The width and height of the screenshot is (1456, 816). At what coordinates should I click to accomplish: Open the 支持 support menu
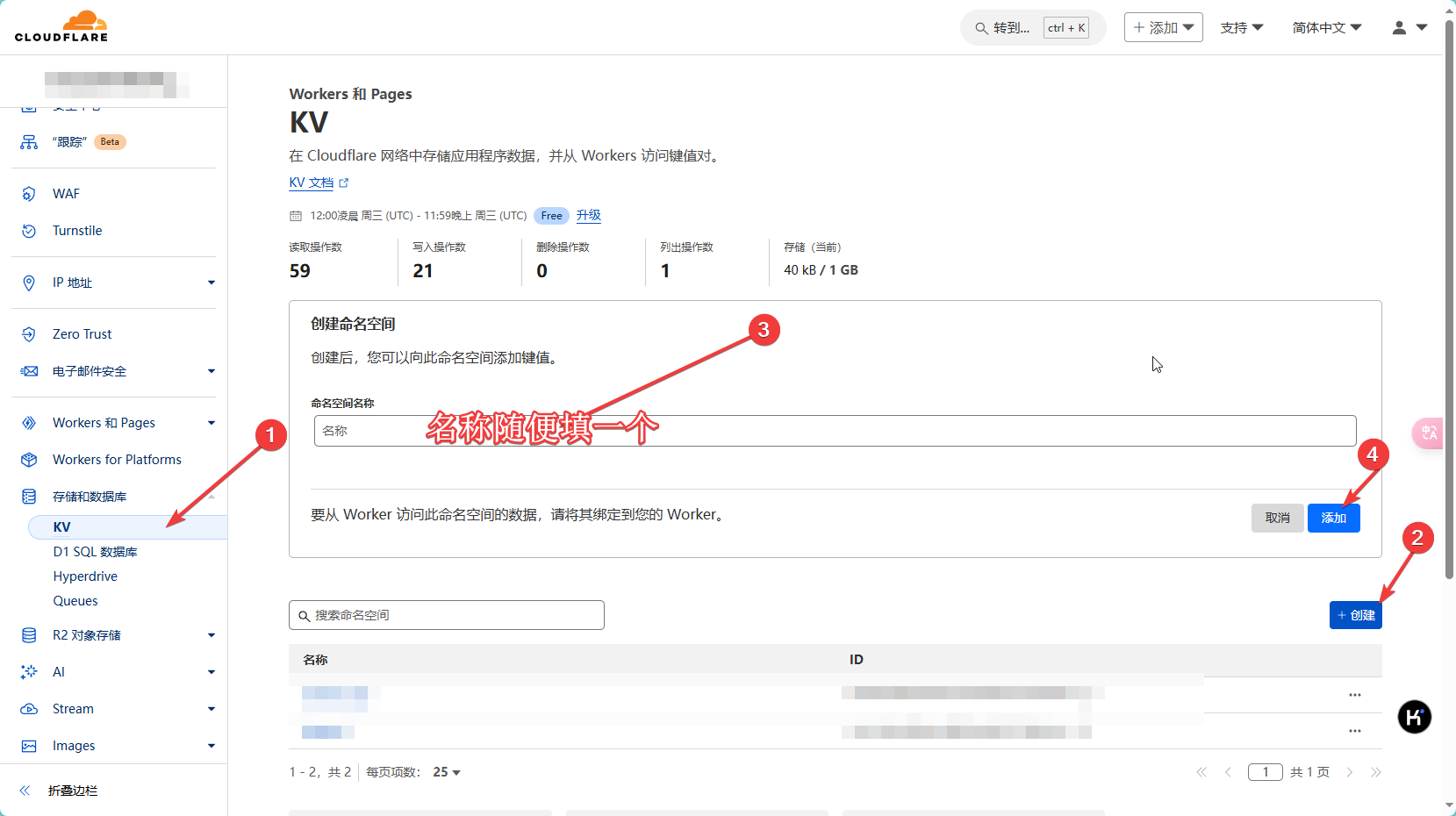click(x=1242, y=28)
